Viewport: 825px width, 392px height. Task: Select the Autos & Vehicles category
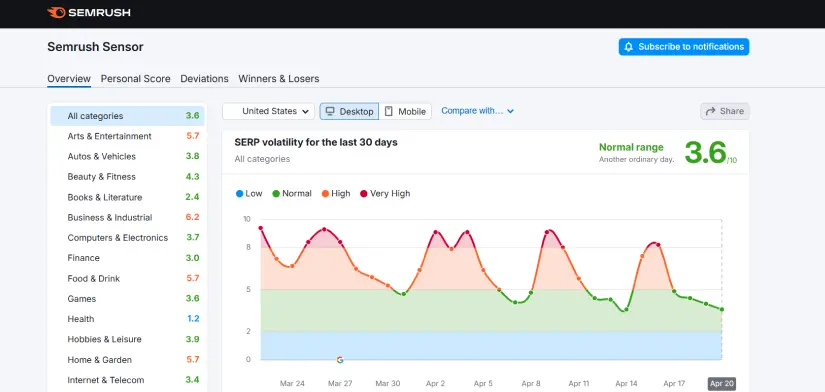pos(127,156)
